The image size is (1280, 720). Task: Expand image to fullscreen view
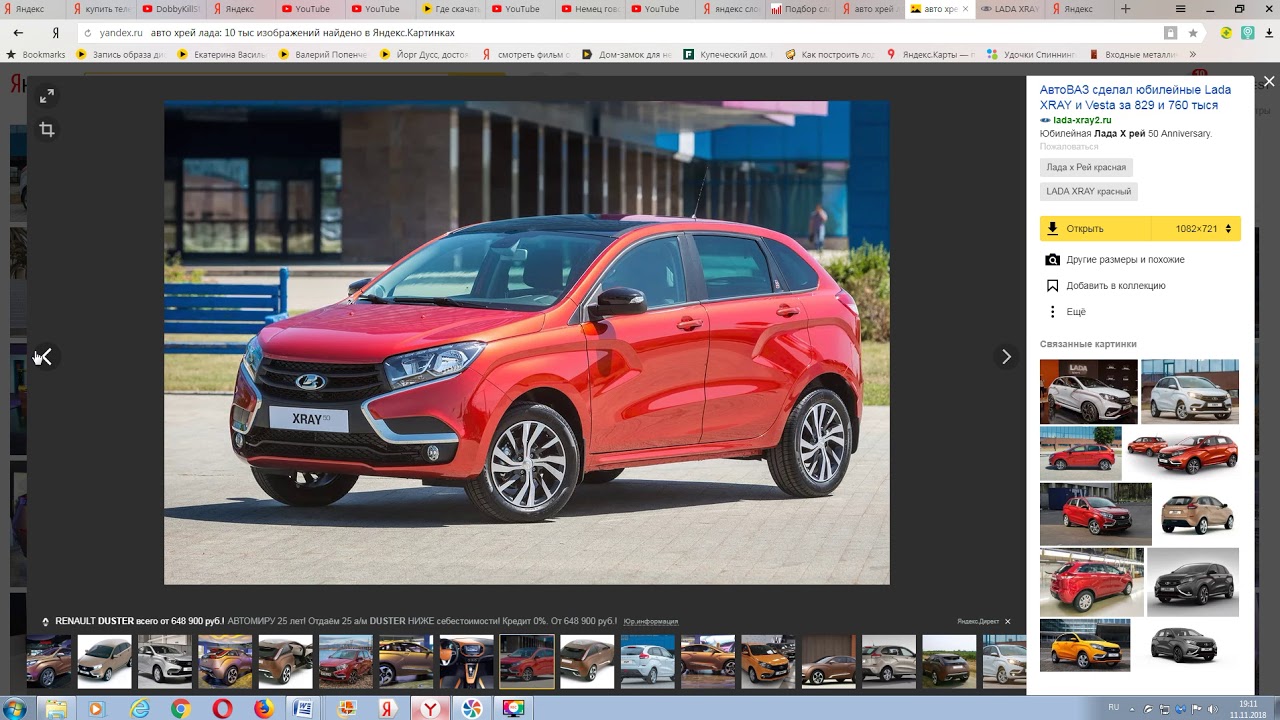click(46, 96)
